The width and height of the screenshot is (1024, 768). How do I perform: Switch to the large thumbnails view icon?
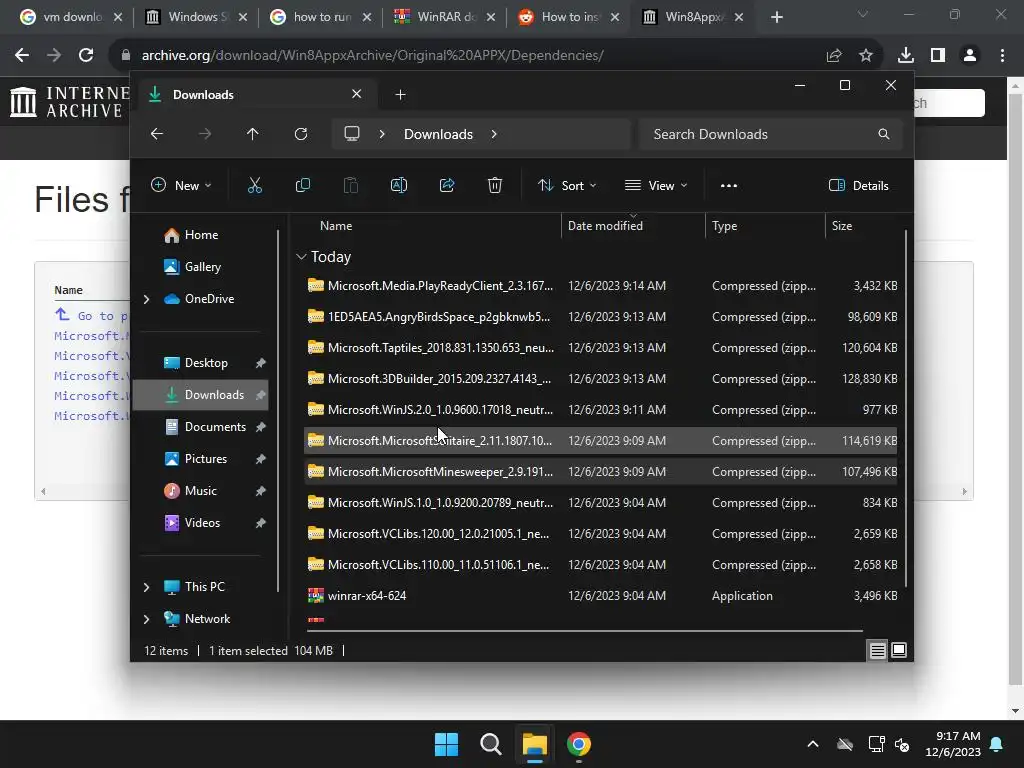click(x=899, y=650)
